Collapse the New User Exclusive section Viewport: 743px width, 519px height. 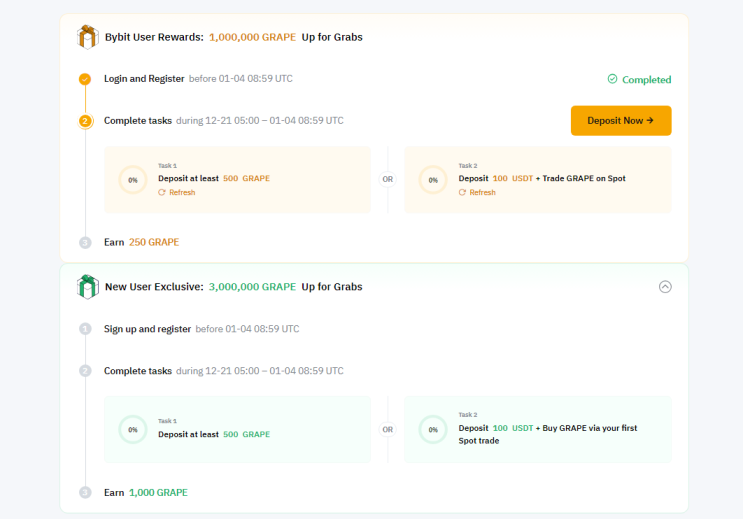coord(665,287)
